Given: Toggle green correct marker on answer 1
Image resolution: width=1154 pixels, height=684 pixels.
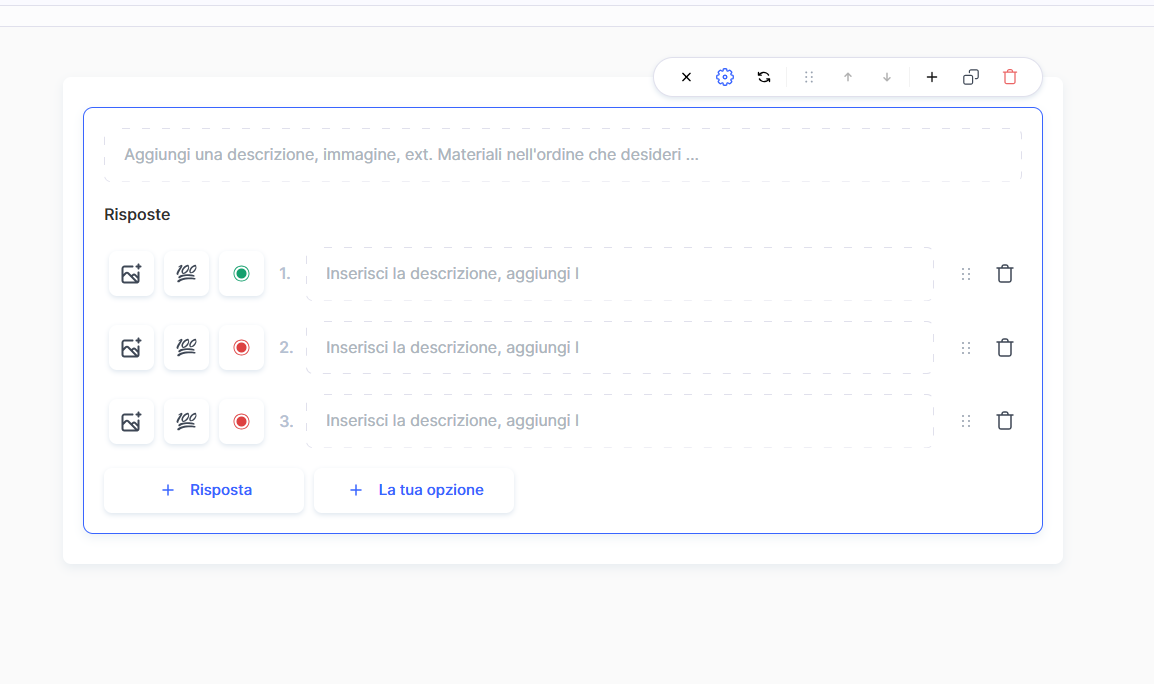Looking at the screenshot, I should point(241,274).
